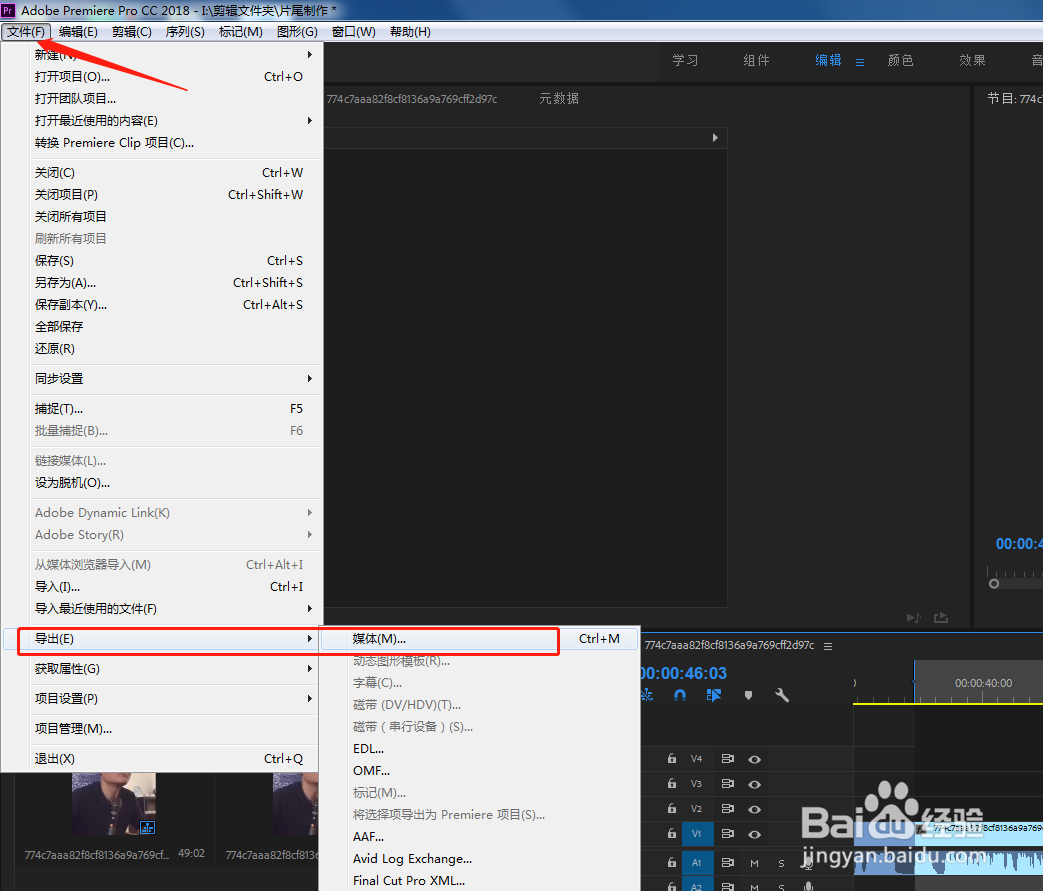Choose 媒体(M)... export option

point(480,639)
